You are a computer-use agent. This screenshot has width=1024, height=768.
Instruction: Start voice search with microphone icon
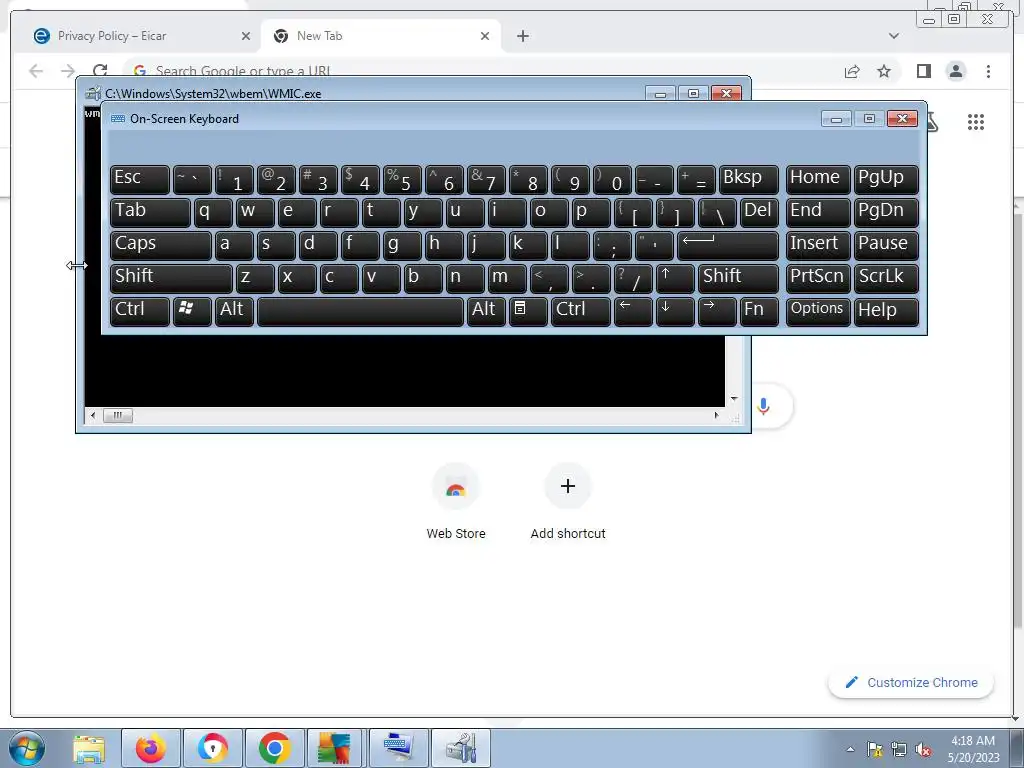[x=763, y=406]
